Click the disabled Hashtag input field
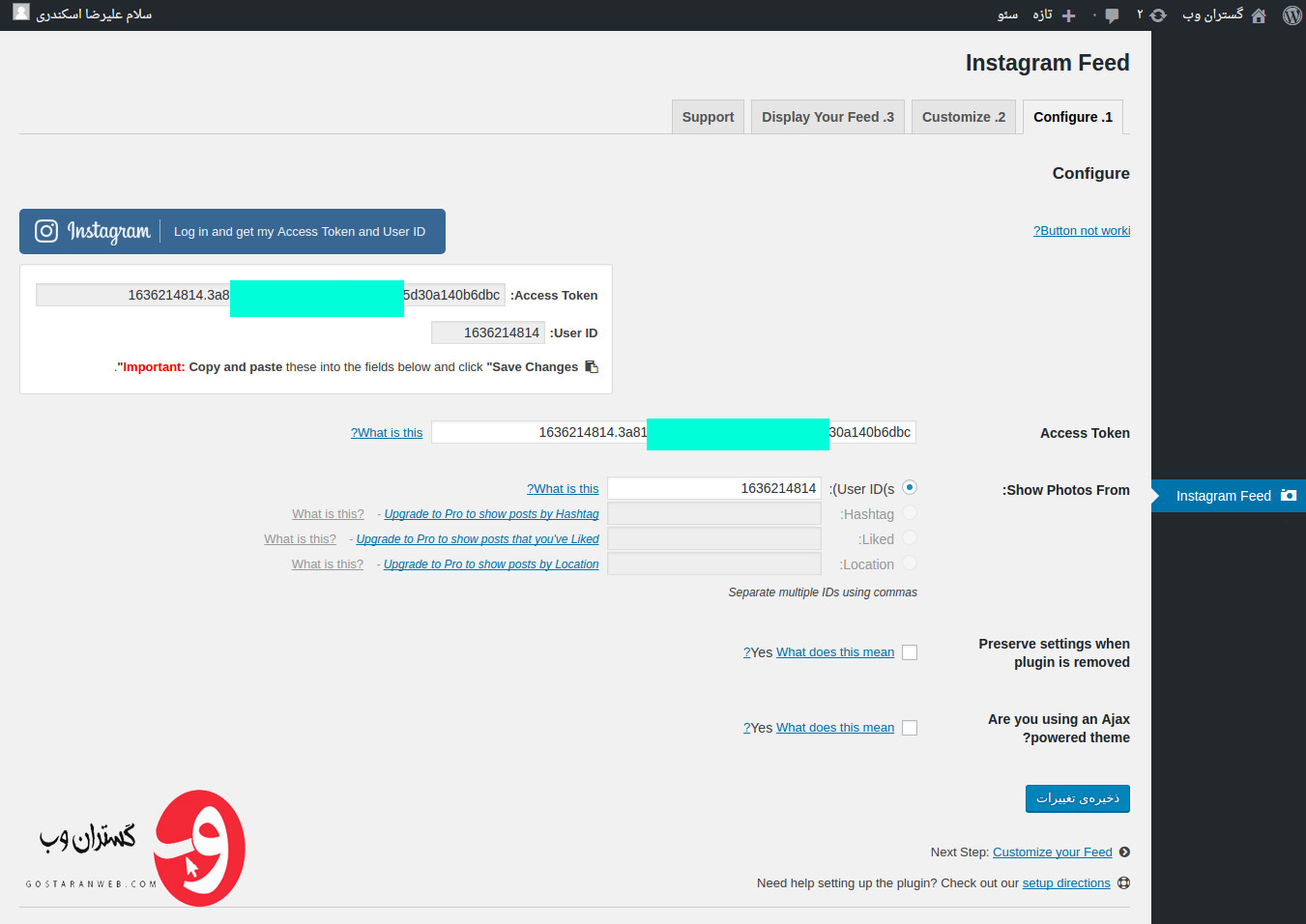 click(714, 513)
